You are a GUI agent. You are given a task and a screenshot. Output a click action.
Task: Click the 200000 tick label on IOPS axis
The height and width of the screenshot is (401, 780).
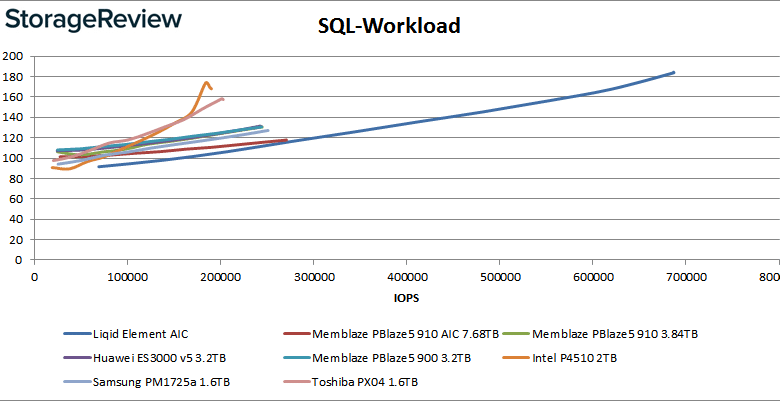click(220, 277)
